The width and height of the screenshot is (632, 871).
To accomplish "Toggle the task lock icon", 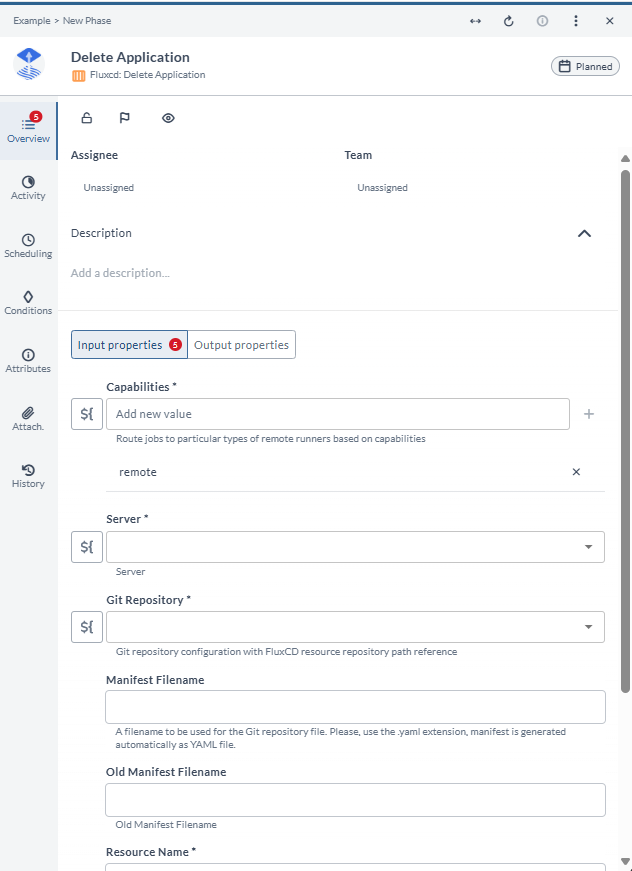I will pyautogui.click(x=87, y=118).
